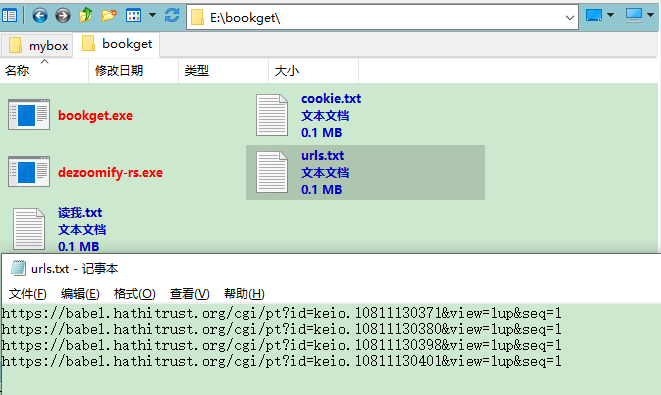Open the 帮助(H) menu in Notepad
The height and width of the screenshot is (395, 661).
(244, 294)
